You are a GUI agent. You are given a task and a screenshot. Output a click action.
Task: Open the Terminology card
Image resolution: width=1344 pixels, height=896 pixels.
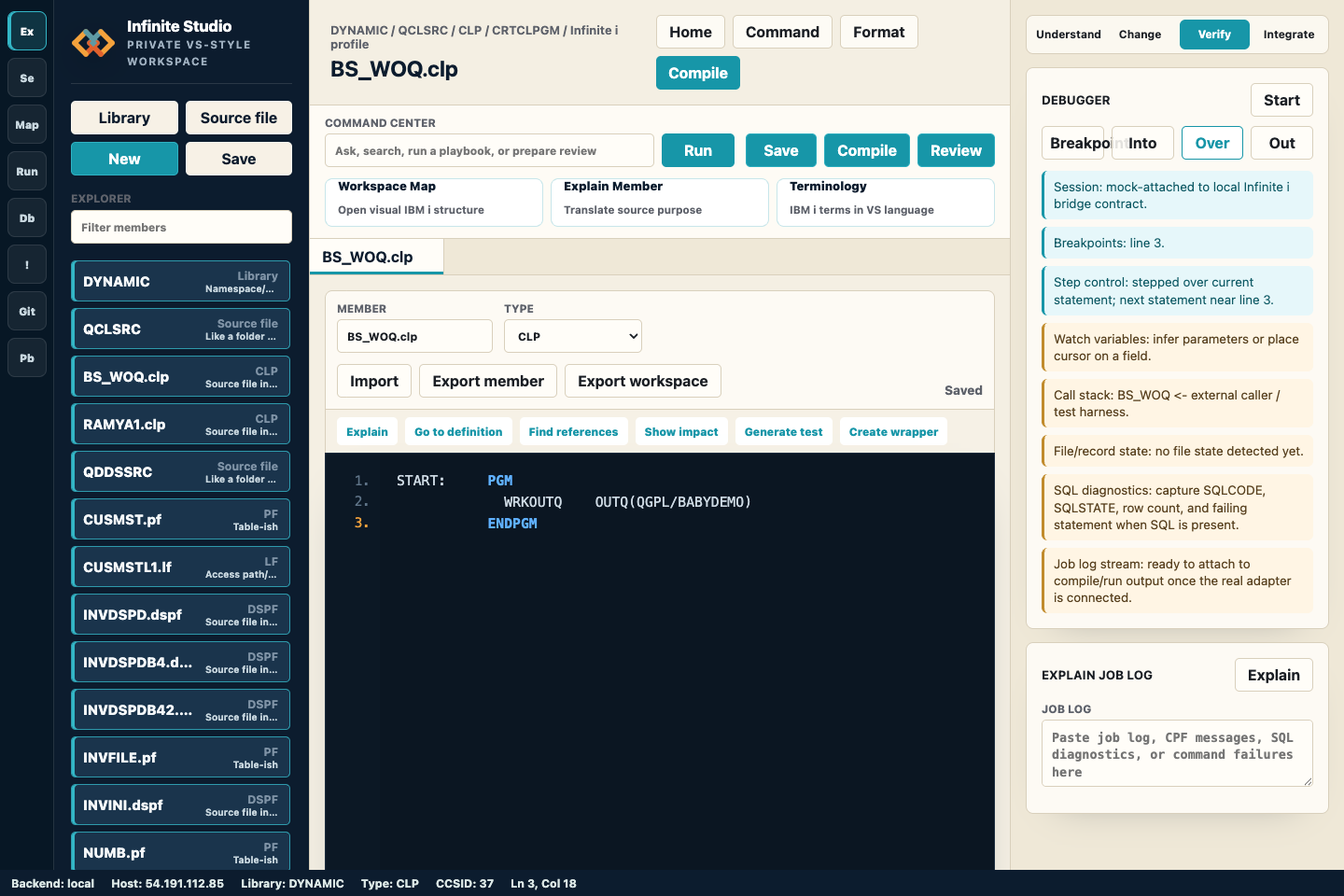coord(886,202)
